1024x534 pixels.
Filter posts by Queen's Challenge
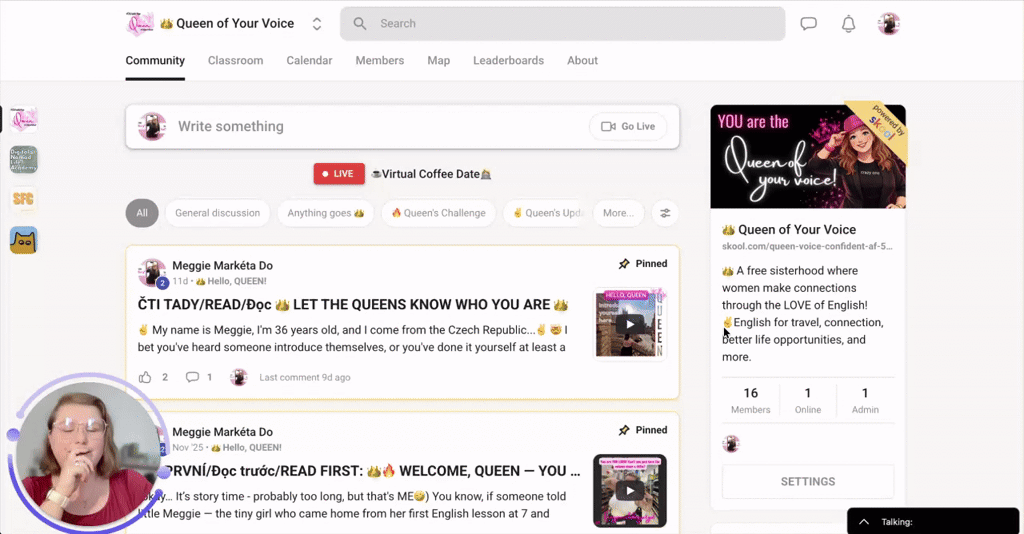438,213
